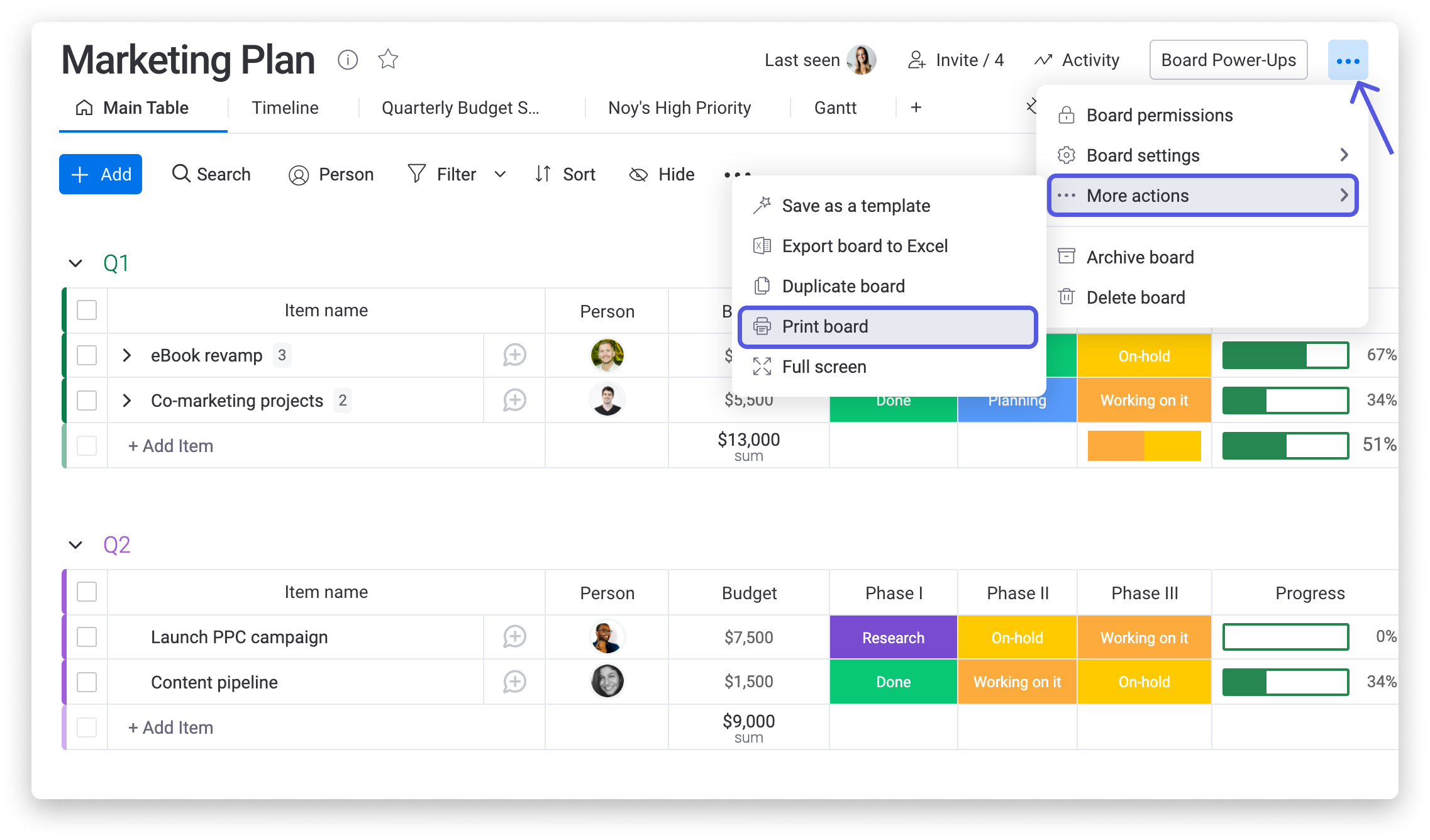
Task: Click the Last seen user avatar
Action: click(861, 60)
